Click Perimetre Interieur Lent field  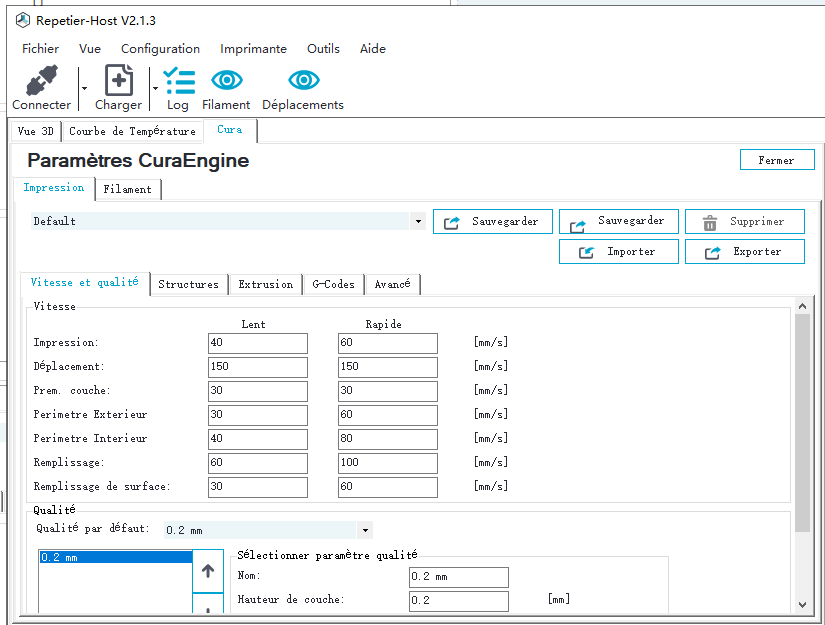[258, 439]
